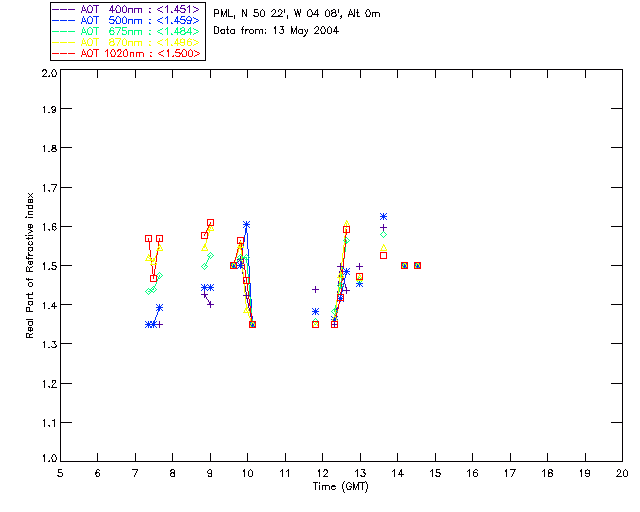The height and width of the screenshot is (512, 640).
Task: Click the 'Real Part of Refractive Index' y-axis title
Action: pyautogui.click(x=29, y=265)
